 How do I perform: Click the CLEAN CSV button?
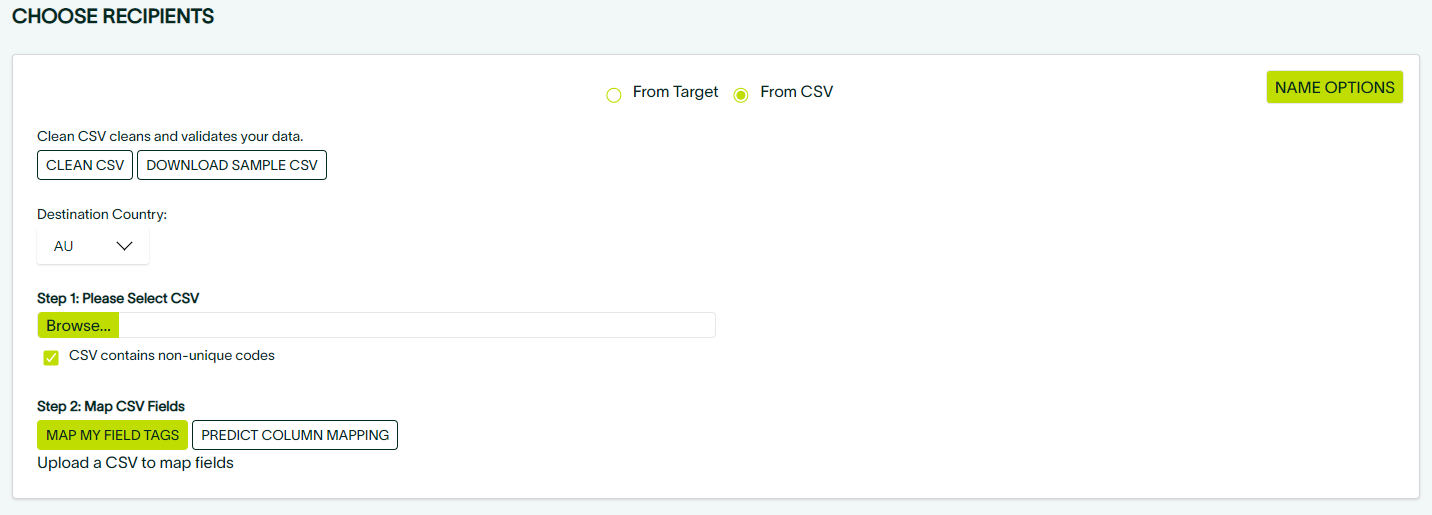85,165
